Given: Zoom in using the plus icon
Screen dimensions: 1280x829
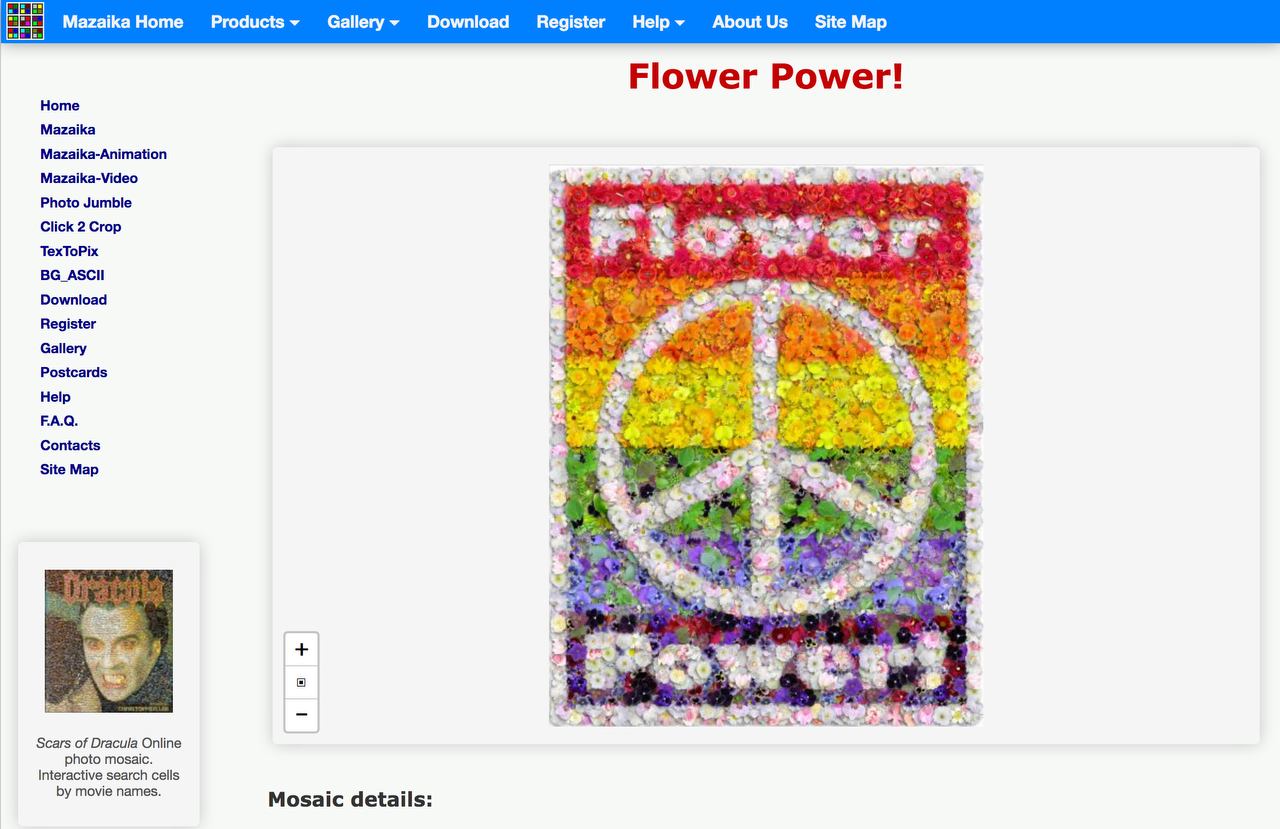Looking at the screenshot, I should click(301, 648).
